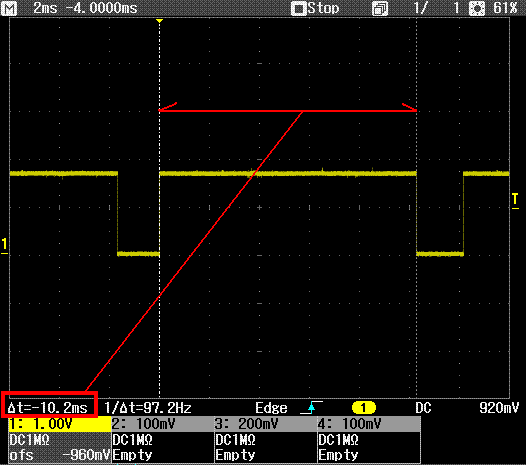Click the 920mV trigger level value
526x465 pixels.
[499, 408]
